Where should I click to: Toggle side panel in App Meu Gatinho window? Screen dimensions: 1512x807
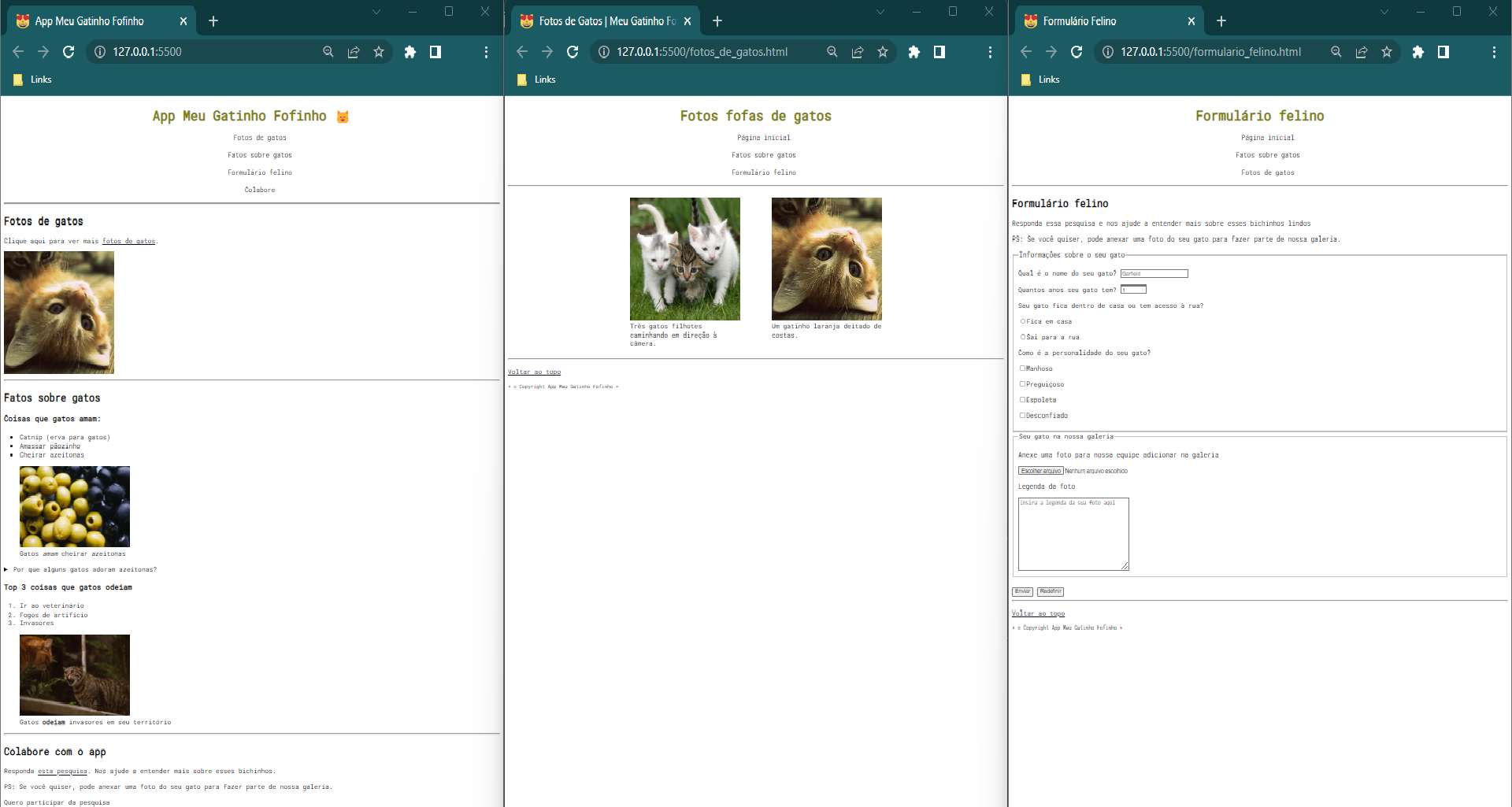(435, 52)
